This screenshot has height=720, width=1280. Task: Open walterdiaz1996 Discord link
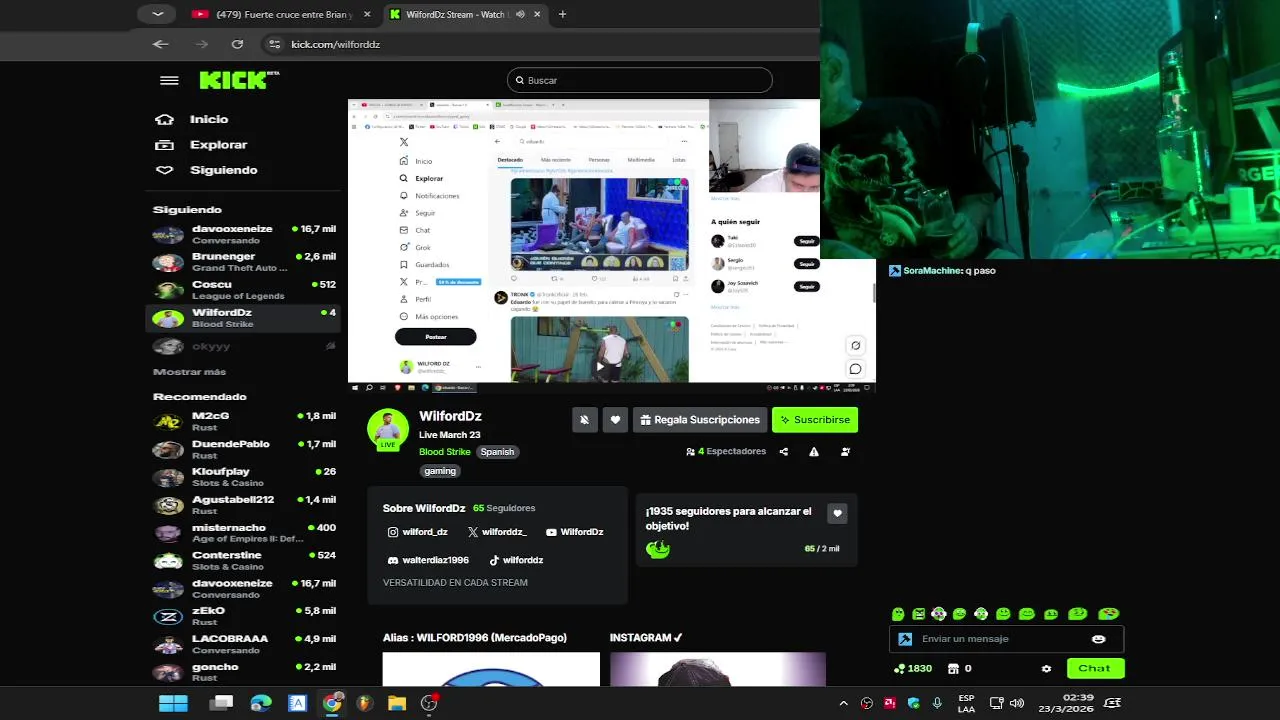coord(428,560)
